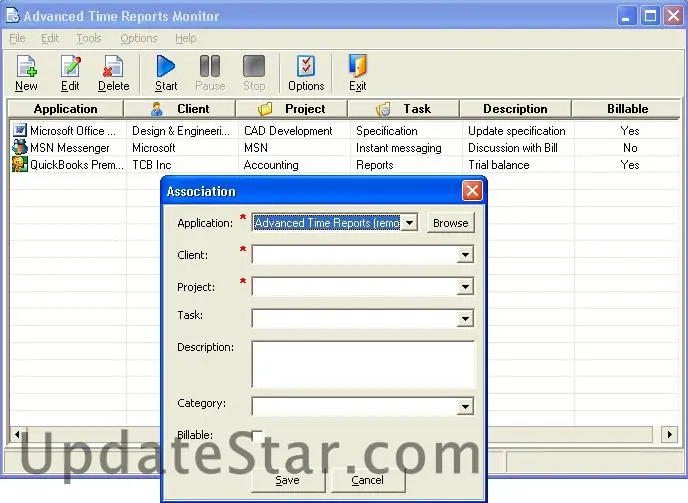The image size is (688, 503).
Task: Select the 'Accounting' project cell
Action: pyautogui.click(x=271, y=165)
